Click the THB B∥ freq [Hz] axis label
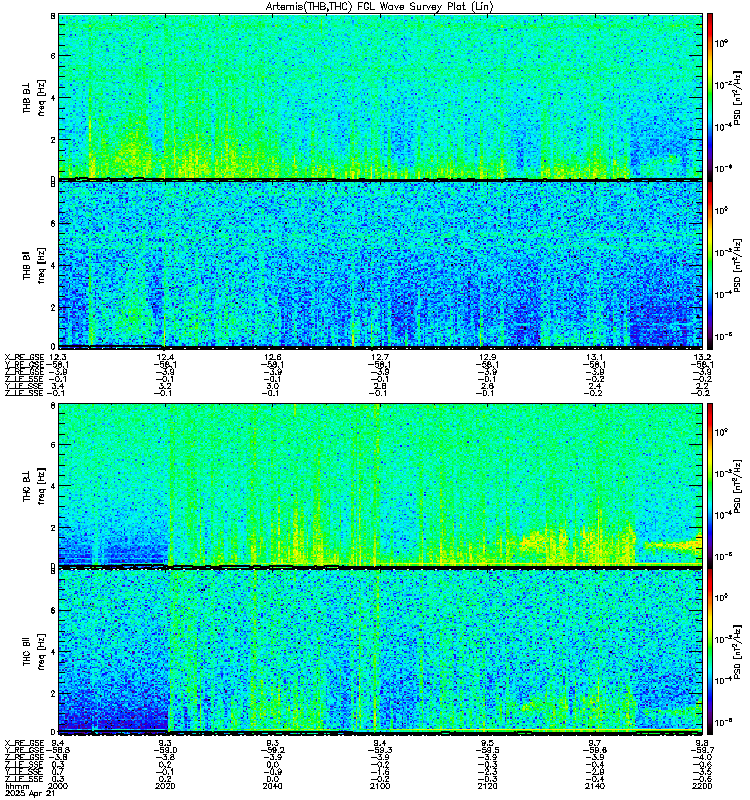Screen dimensions: 750x800 pyautogui.click(x=34, y=265)
